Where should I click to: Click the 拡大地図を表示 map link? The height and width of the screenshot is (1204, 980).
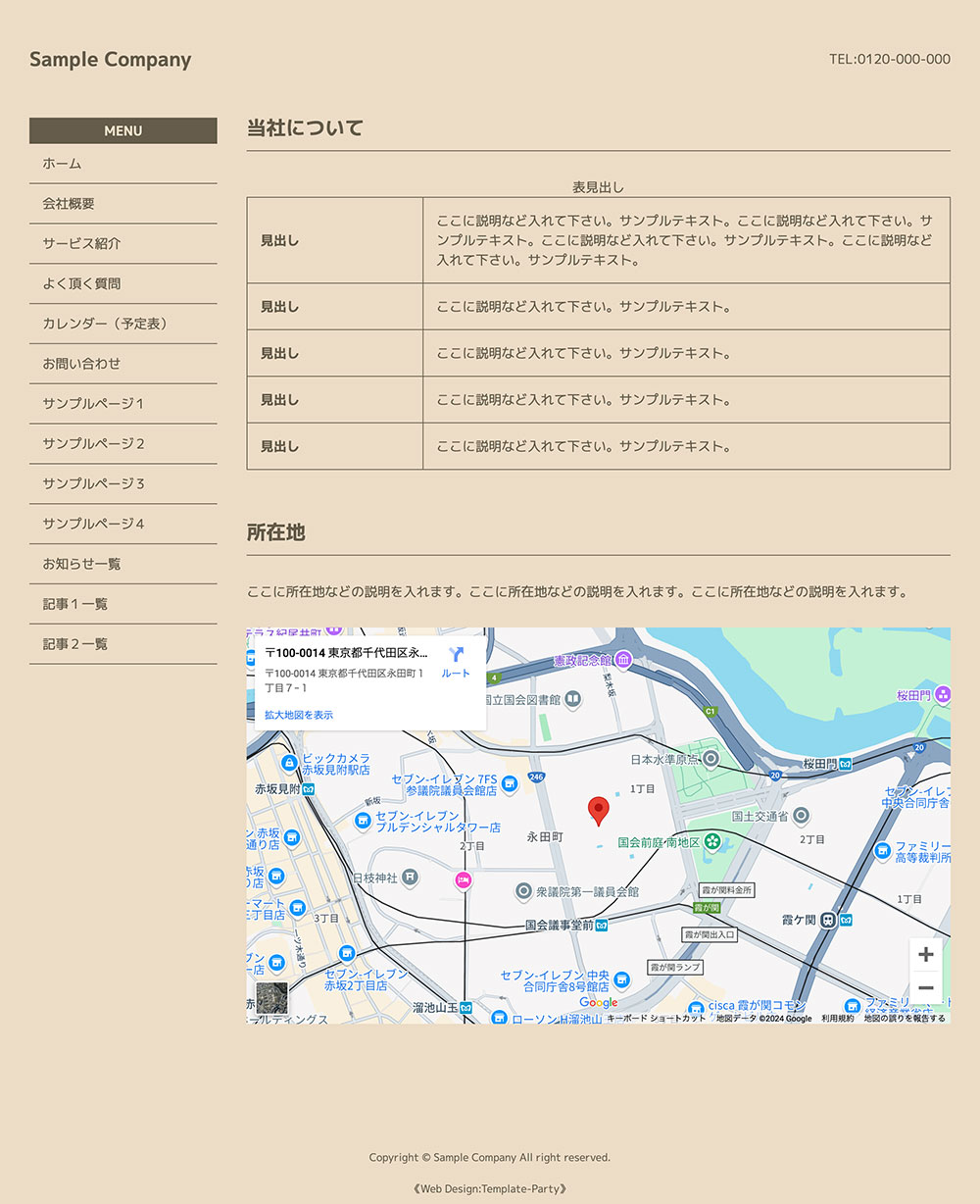(299, 715)
